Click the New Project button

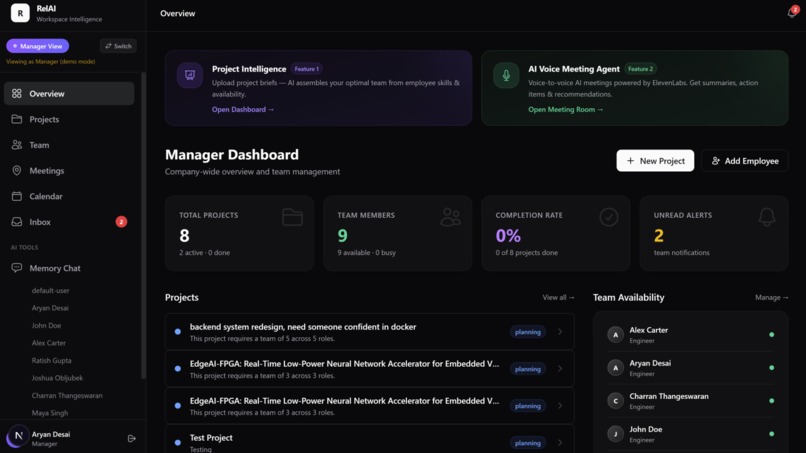point(655,161)
